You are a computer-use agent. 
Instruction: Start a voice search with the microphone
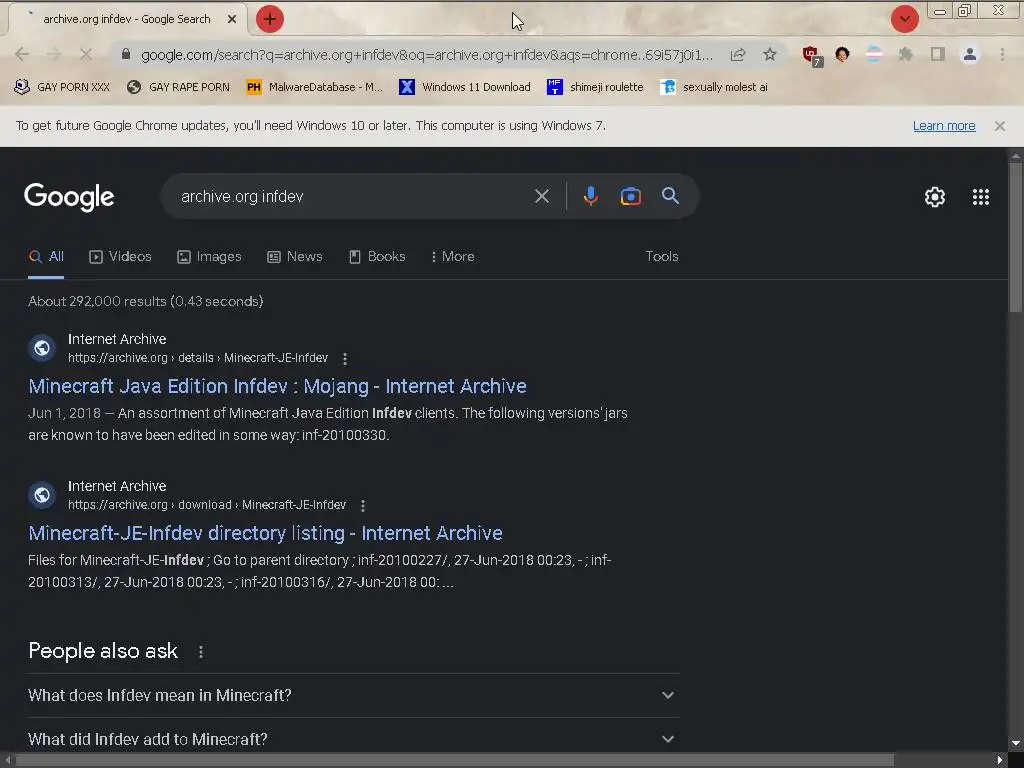(x=590, y=196)
